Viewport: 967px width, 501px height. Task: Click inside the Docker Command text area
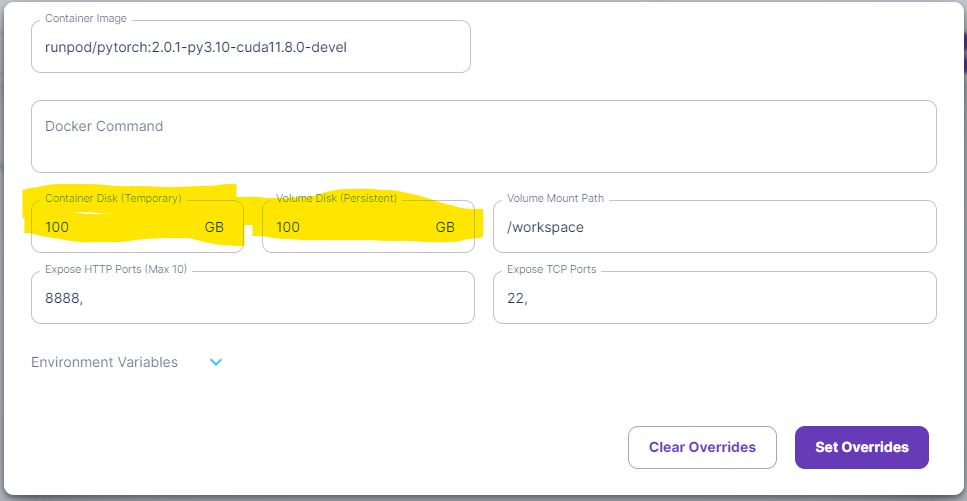click(484, 136)
